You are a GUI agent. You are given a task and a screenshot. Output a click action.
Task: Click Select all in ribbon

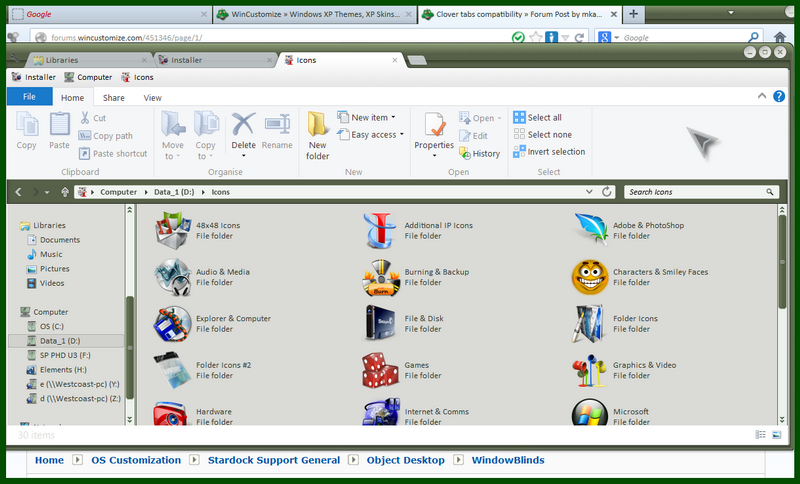(x=538, y=117)
